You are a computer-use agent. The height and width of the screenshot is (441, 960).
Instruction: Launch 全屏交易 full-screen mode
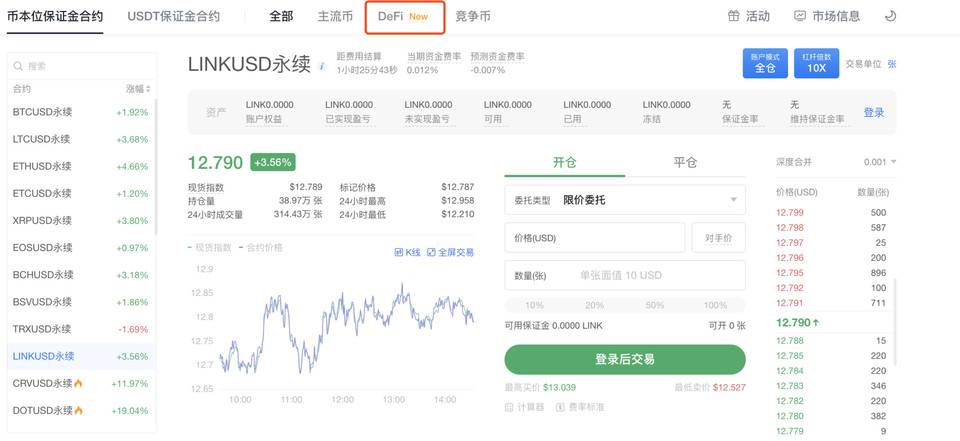450,252
